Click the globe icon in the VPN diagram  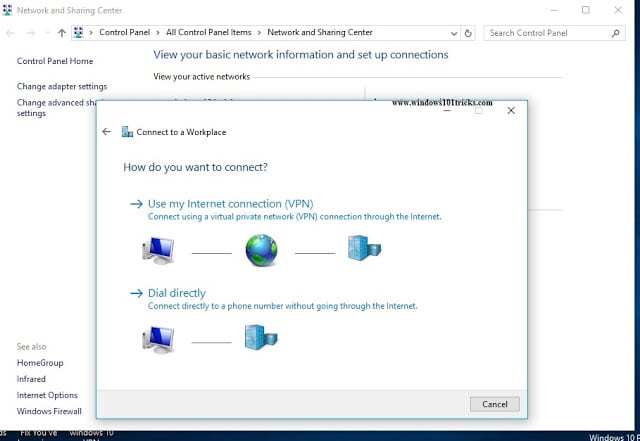coord(262,250)
